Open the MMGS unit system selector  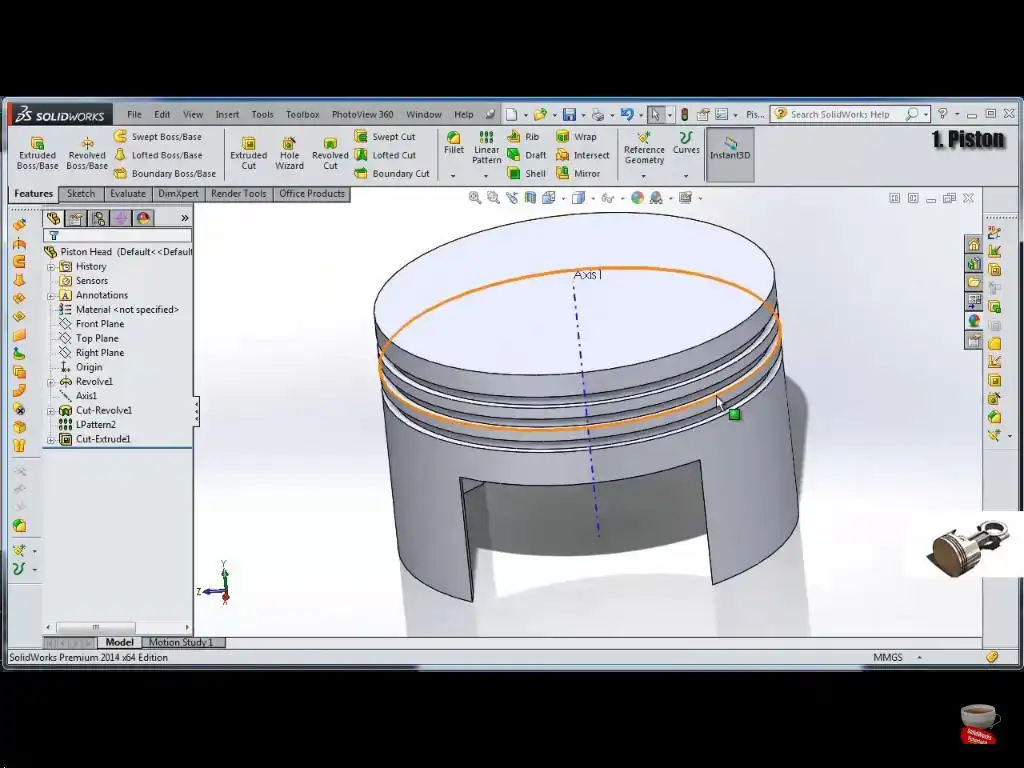pyautogui.click(x=896, y=658)
